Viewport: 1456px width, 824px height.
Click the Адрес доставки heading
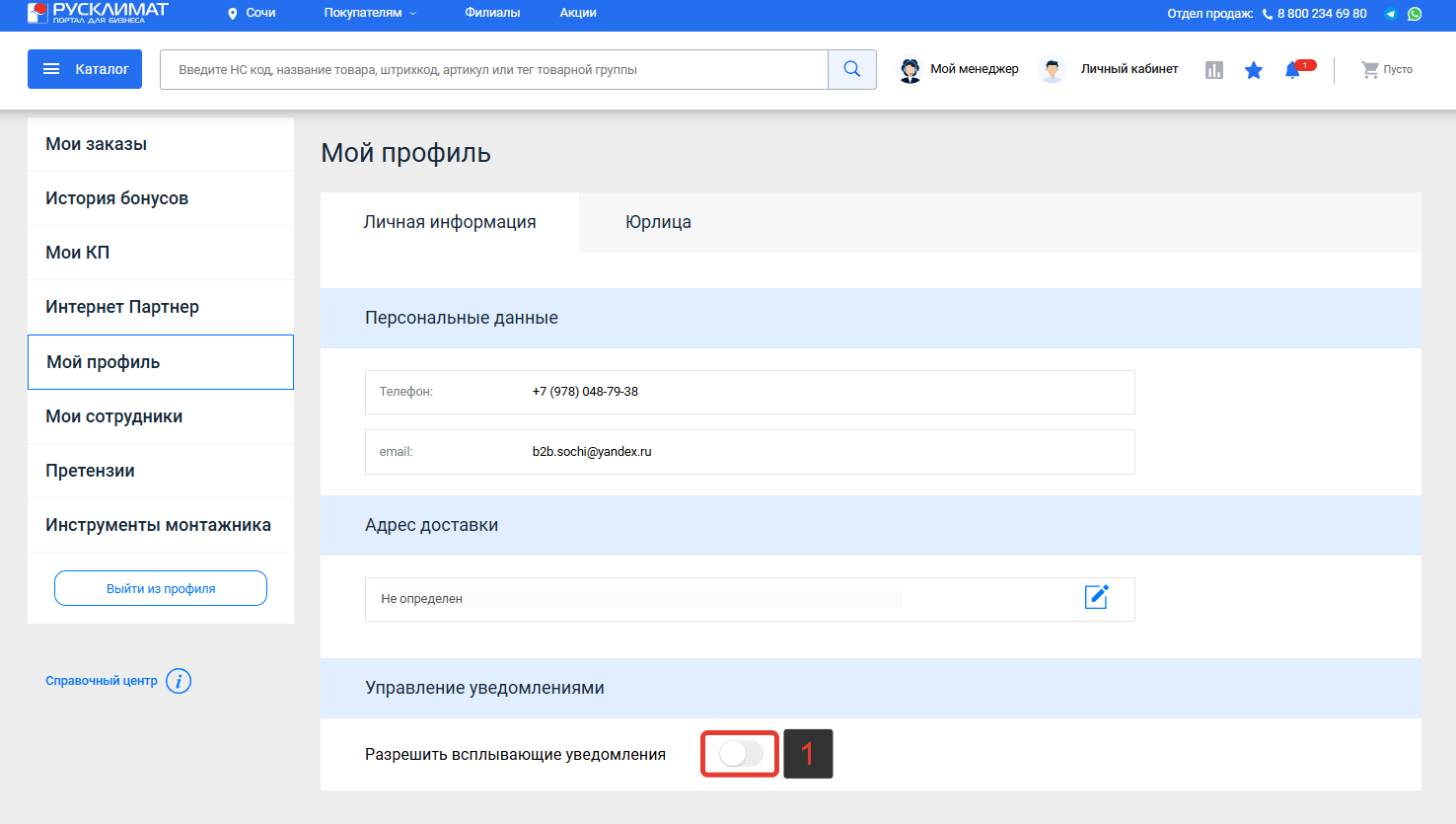(432, 525)
